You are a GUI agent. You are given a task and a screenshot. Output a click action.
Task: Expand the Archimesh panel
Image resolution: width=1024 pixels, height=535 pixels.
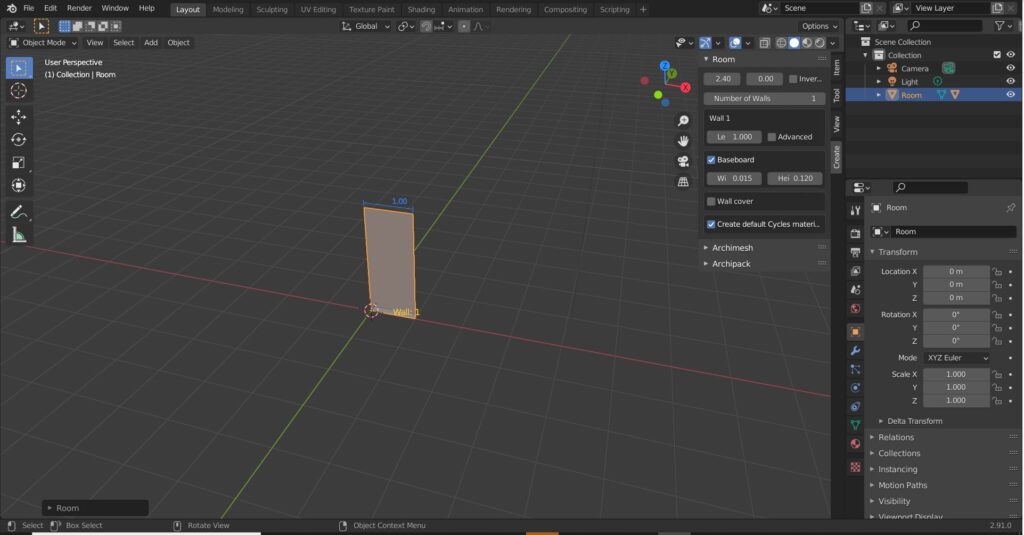[x=732, y=248]
